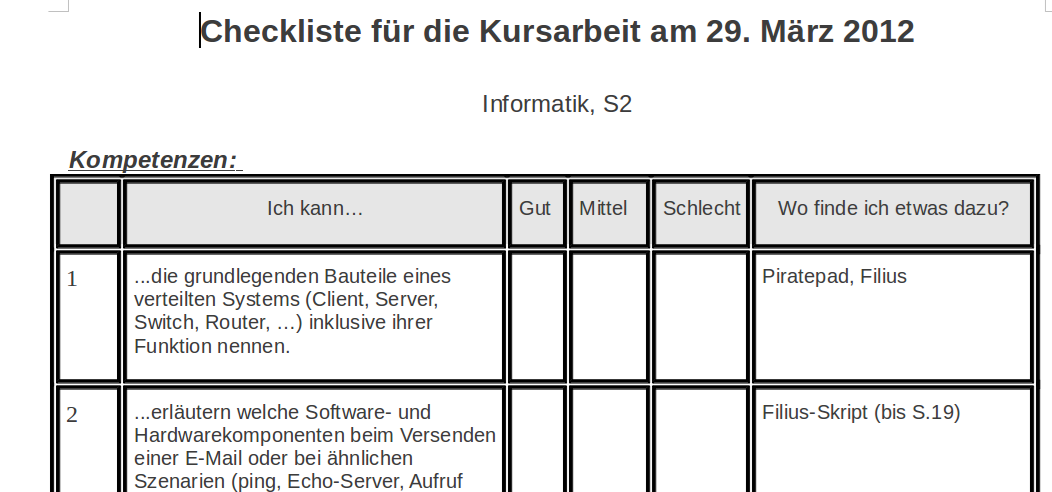Click the empty 'Mittel' cell in row 1
Viewport: 1052px width, 492px height.
(x=609, y=316)
